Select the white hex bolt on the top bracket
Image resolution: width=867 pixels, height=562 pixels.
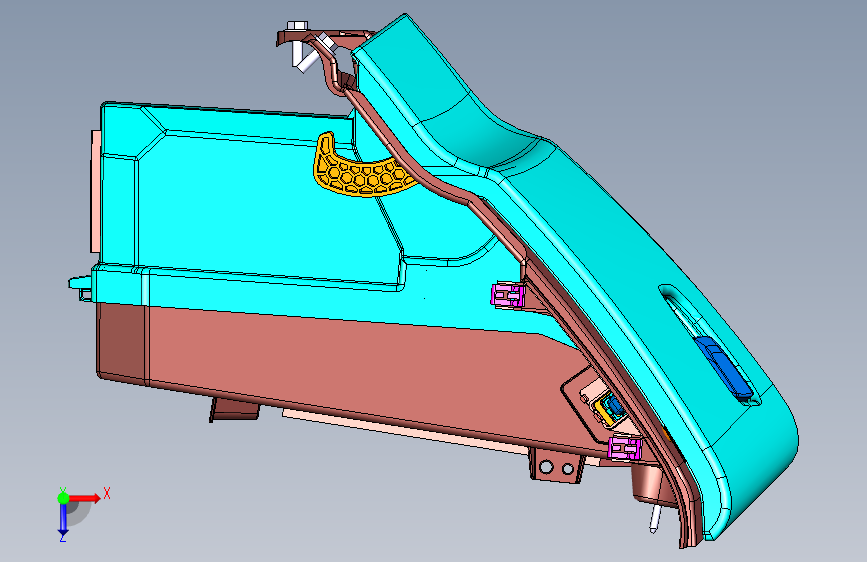coord(297,27)
